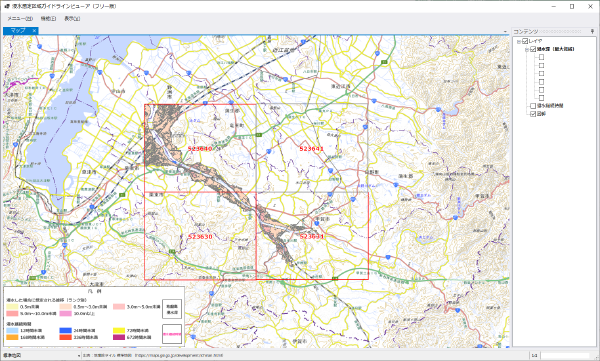Viewport: 600px width, 361px height.
Task: Open the tab list arrow right of the map tab strip
Action: [x=505, y=32]
